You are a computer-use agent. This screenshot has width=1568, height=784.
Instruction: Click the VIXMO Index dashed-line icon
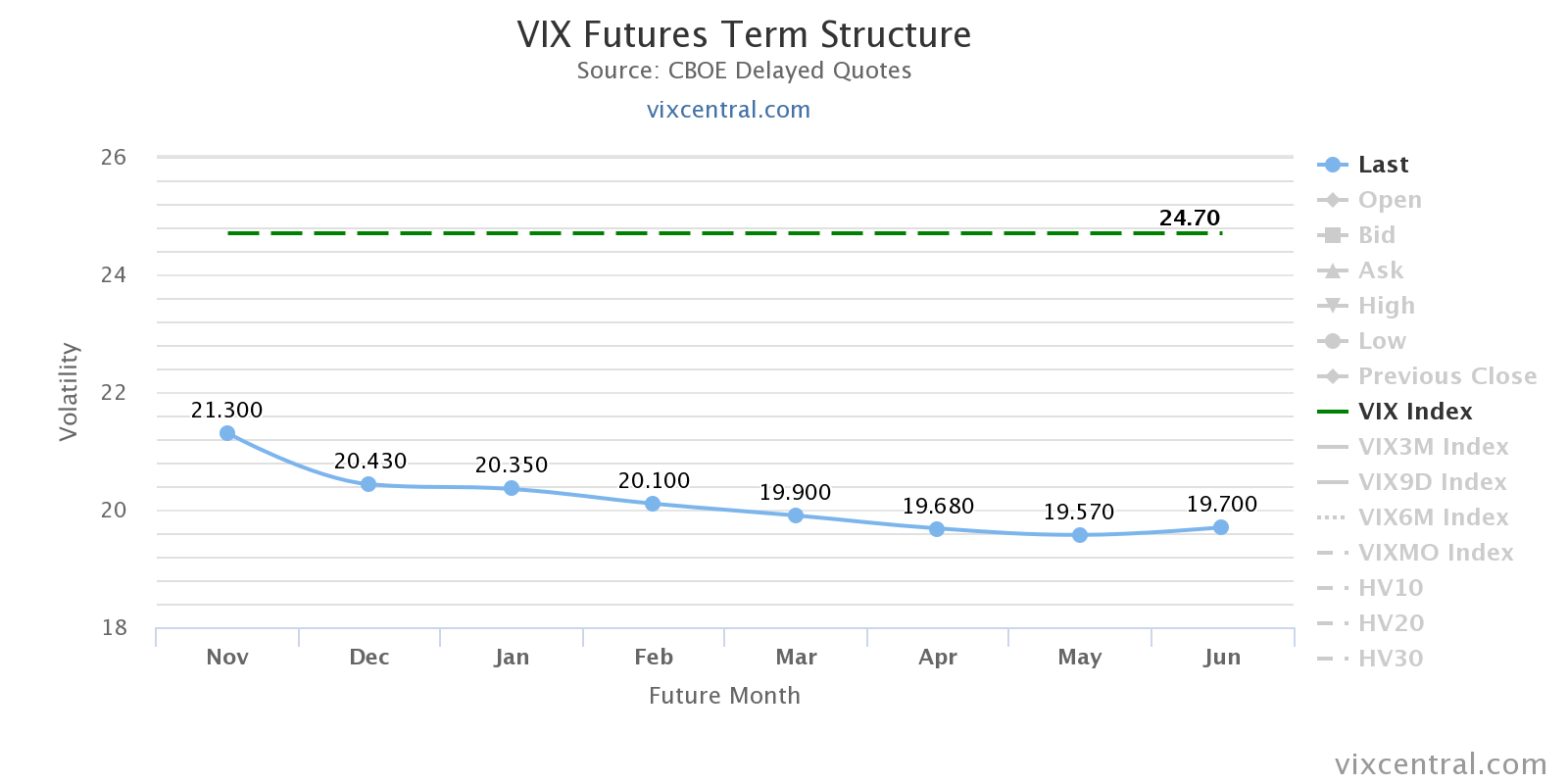click(x=1332, y=553)
